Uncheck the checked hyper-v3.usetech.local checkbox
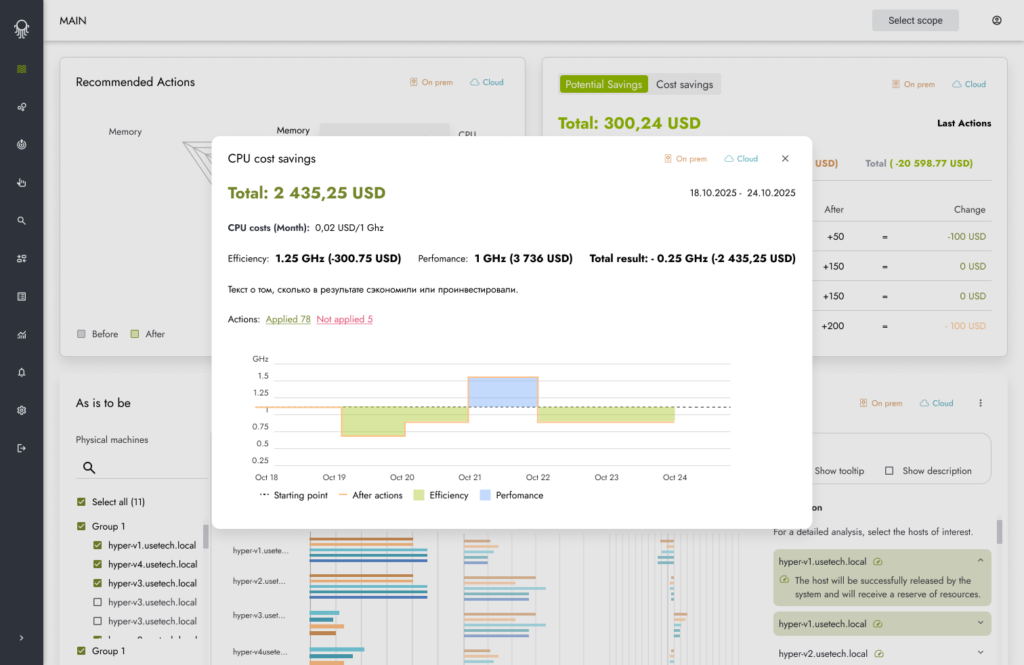Image resolution: width=1024 pixels, height=665 pixels. click(x=97, y=583)
